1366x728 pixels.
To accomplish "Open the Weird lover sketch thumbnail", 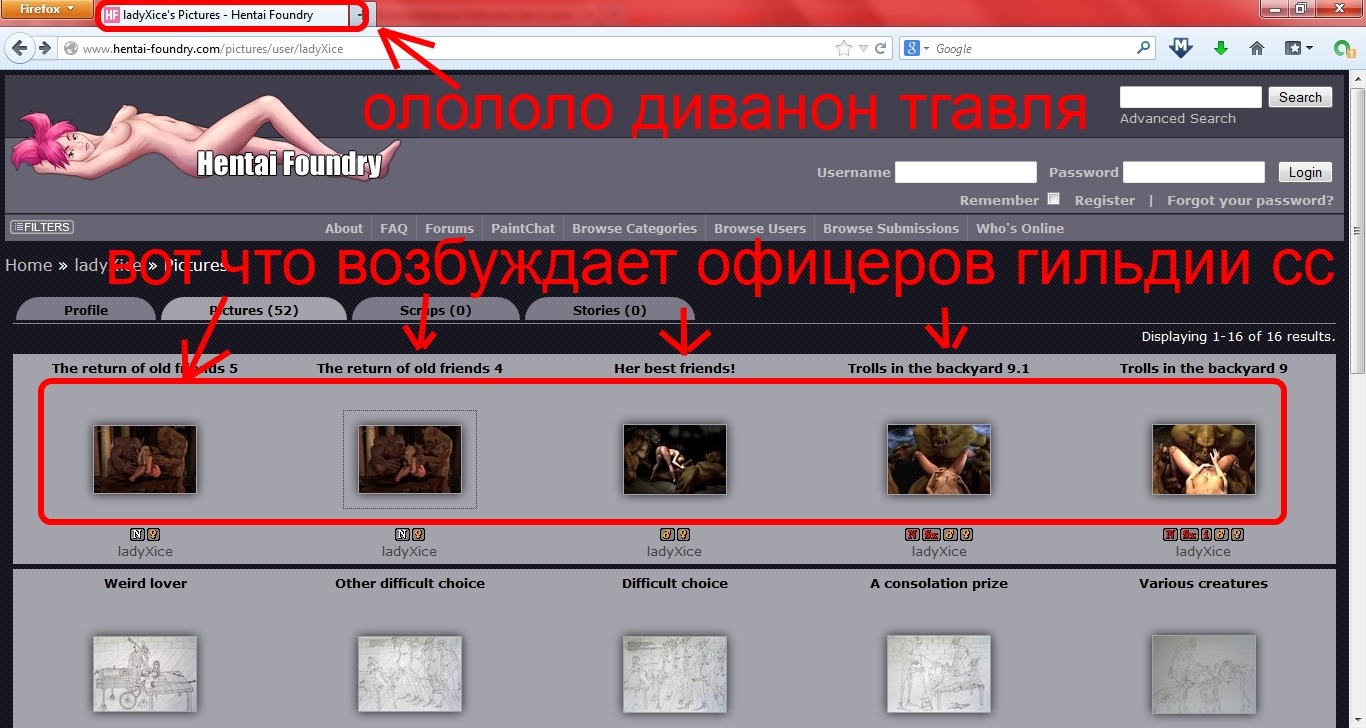I will tap(145, 674).
